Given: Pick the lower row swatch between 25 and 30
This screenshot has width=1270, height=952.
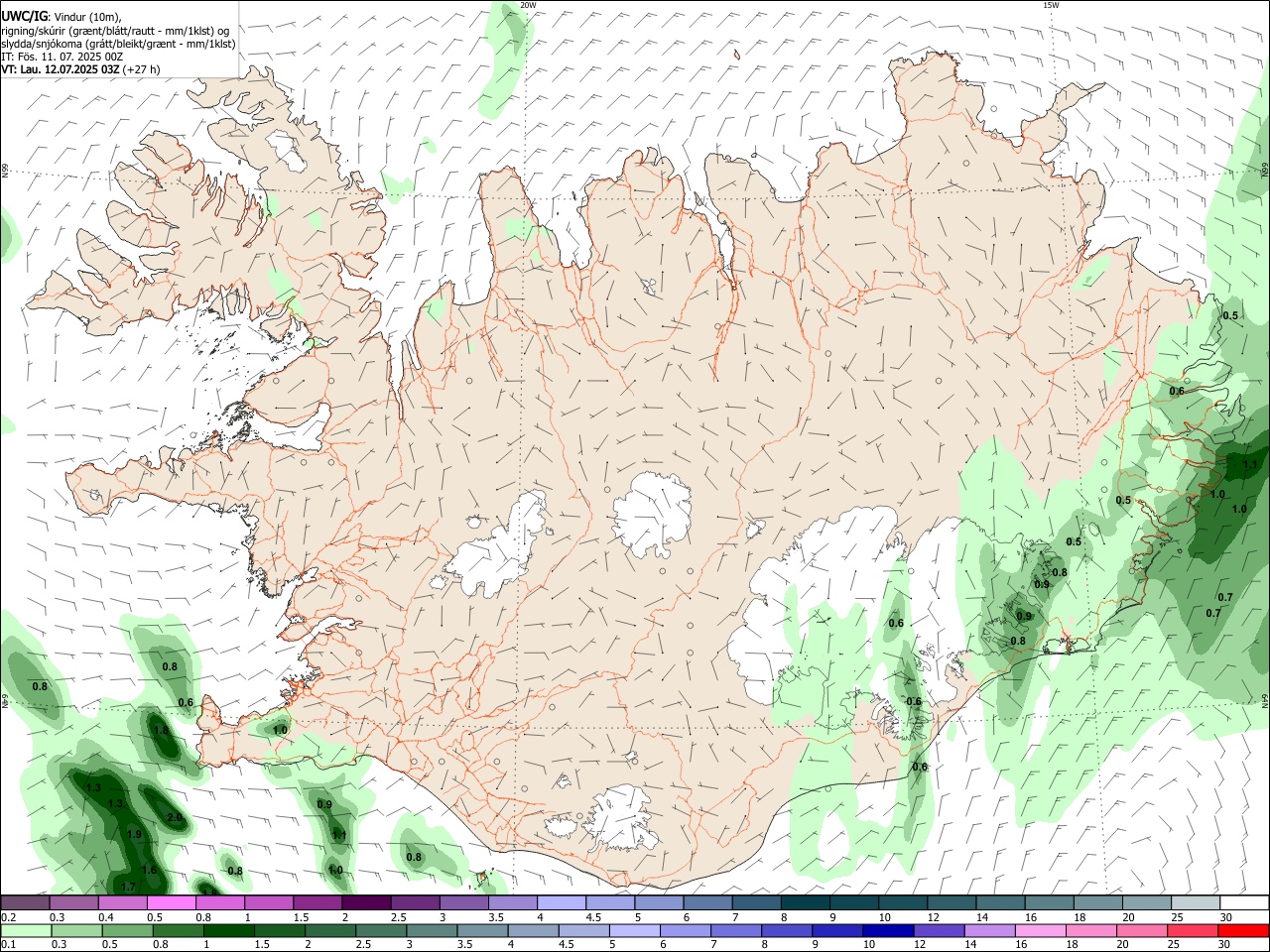Looking at the screenshot, I should pyautogui.click(x=1192, y=931).
